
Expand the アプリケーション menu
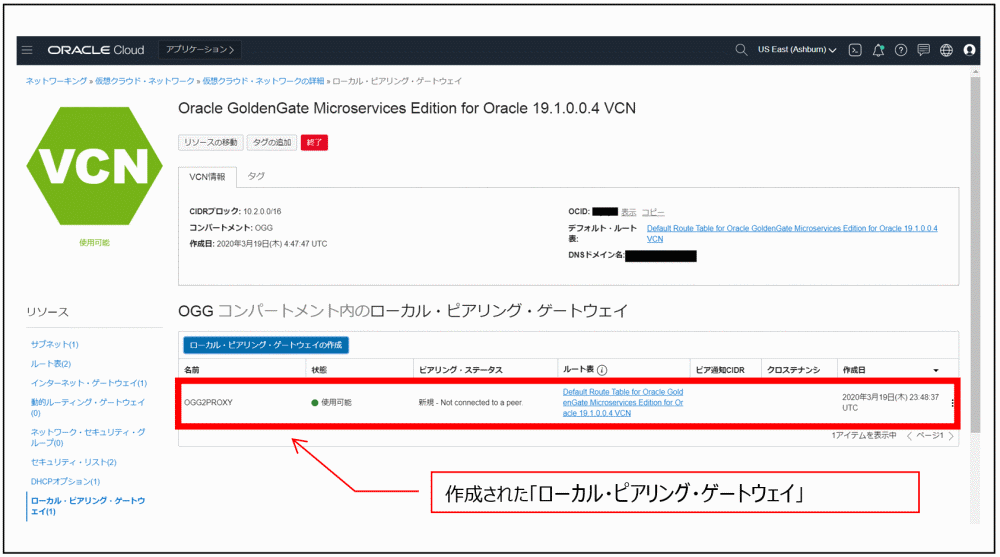click(200, 50)
